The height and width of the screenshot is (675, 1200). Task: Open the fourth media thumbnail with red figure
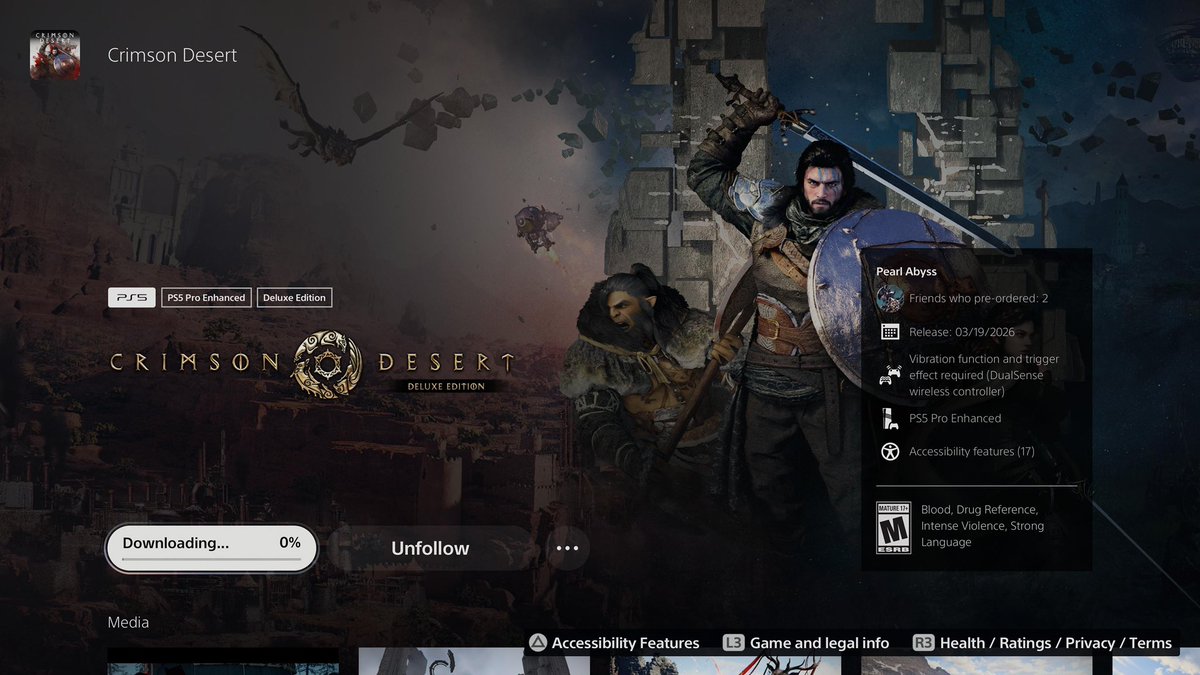pyautogui.click(x=977, y=661)
